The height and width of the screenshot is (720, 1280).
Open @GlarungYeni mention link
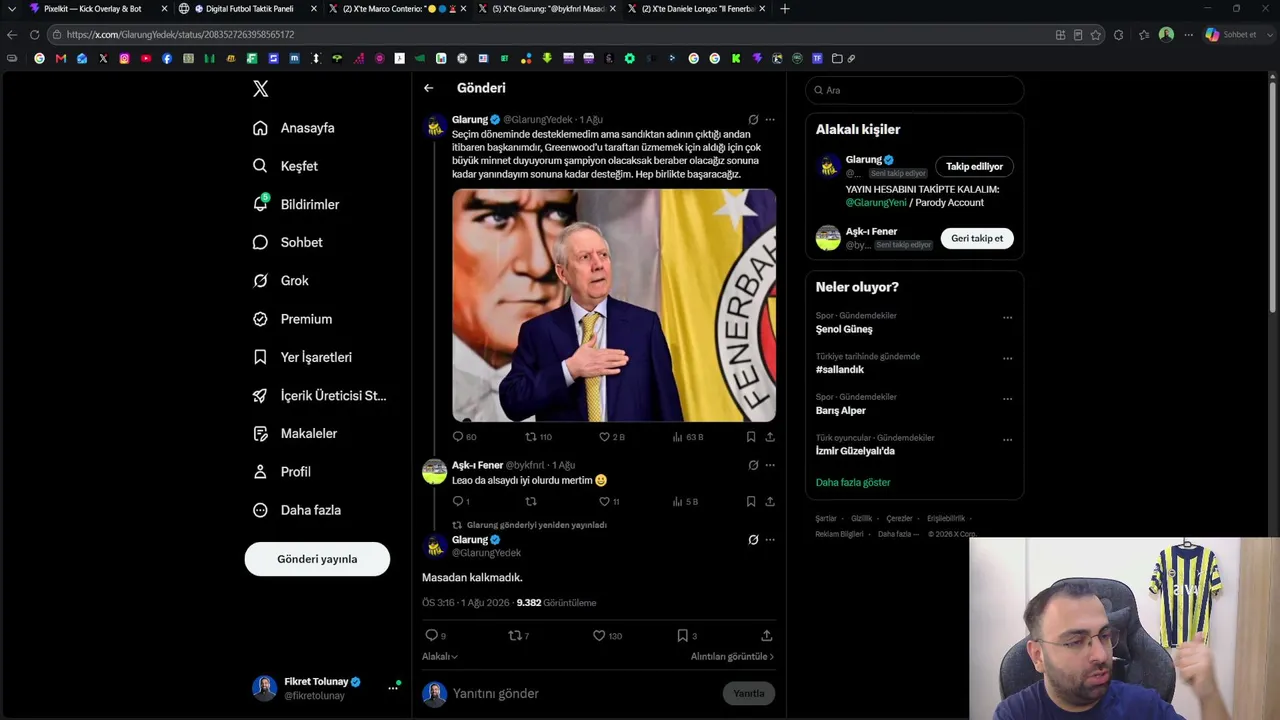[876, 202]
